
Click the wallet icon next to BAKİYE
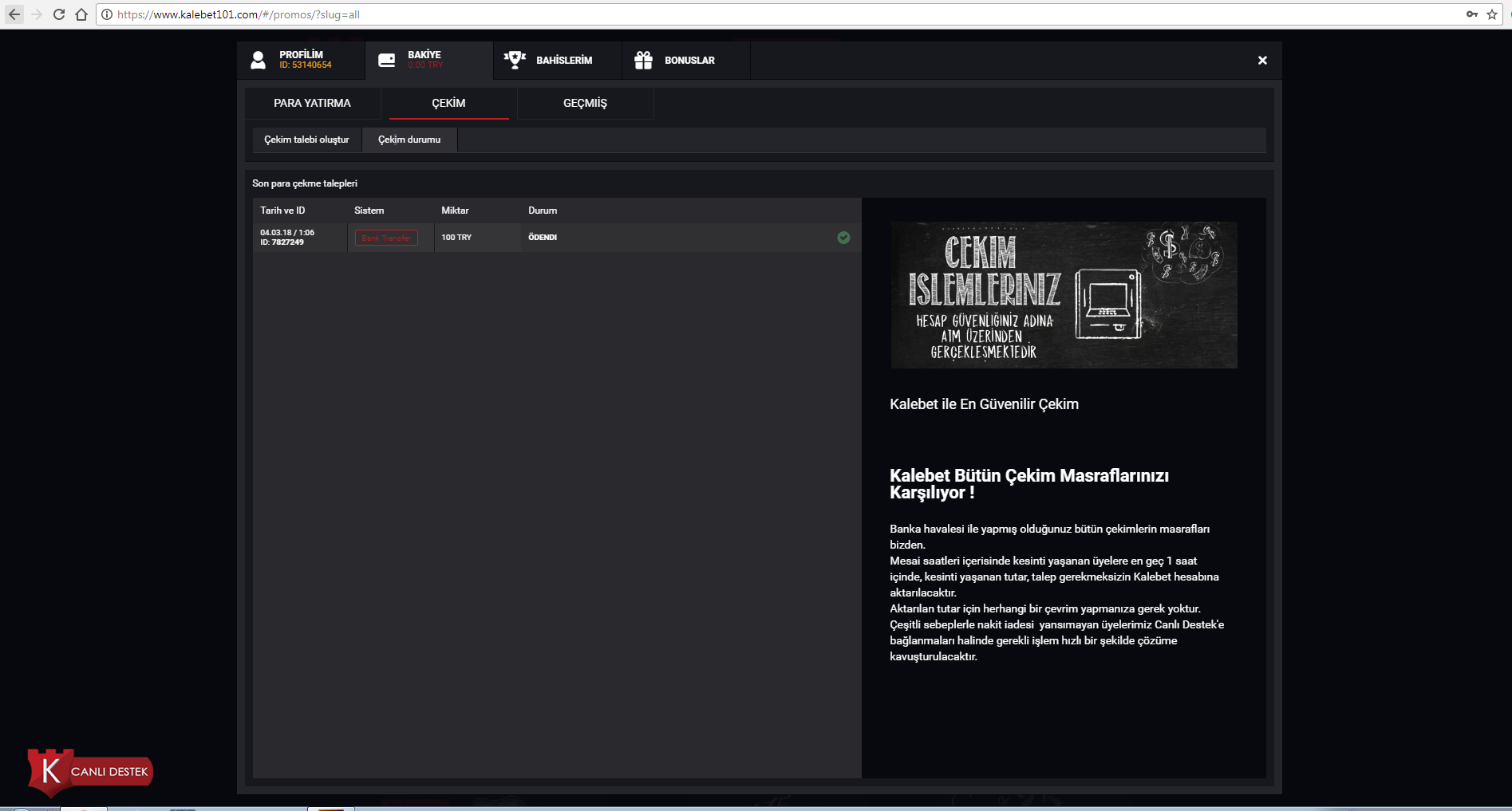coord(387,61)
